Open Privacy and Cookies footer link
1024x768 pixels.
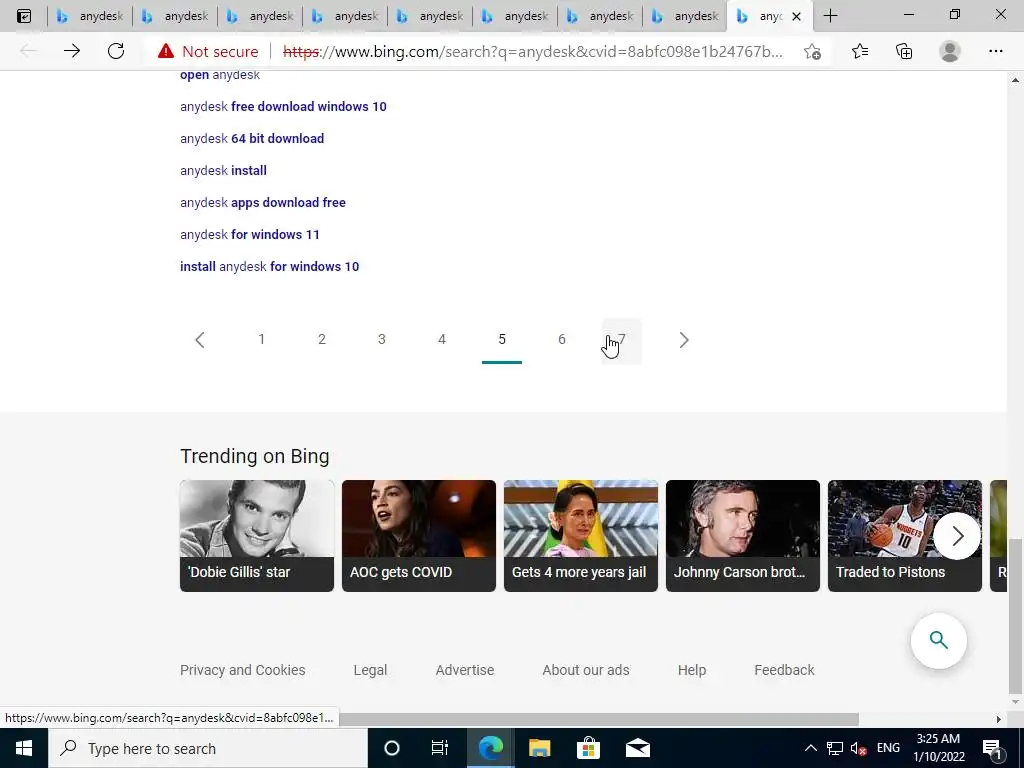pos(243,670)
